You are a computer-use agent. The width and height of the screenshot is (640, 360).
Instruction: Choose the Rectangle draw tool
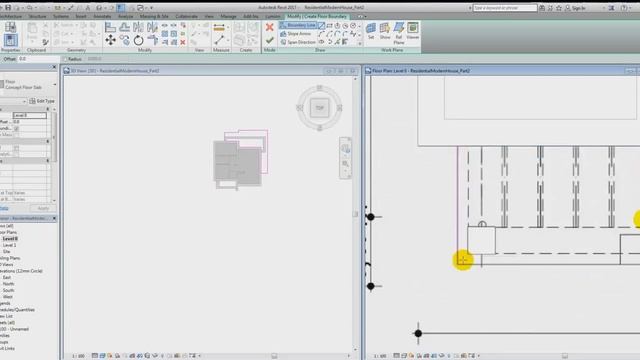329,26
